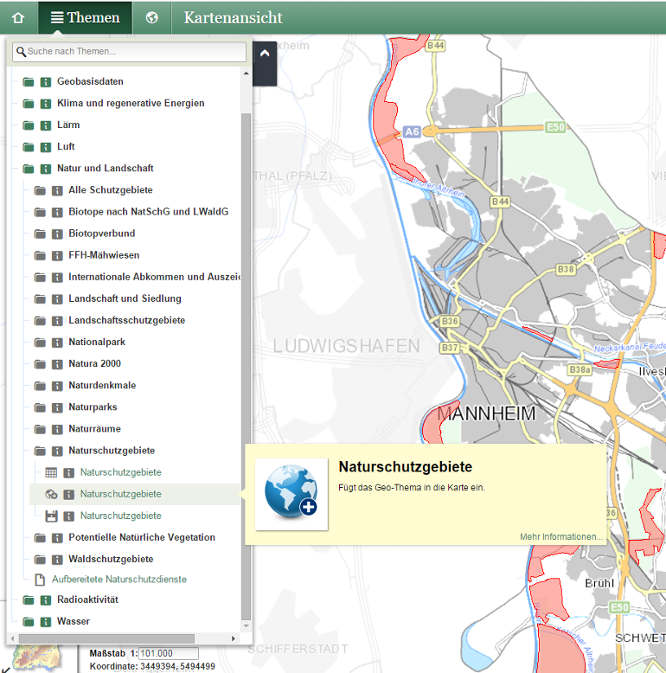This screenshot has height=673, width=666.
Task: Show info for Wasser
Action: 45,621
